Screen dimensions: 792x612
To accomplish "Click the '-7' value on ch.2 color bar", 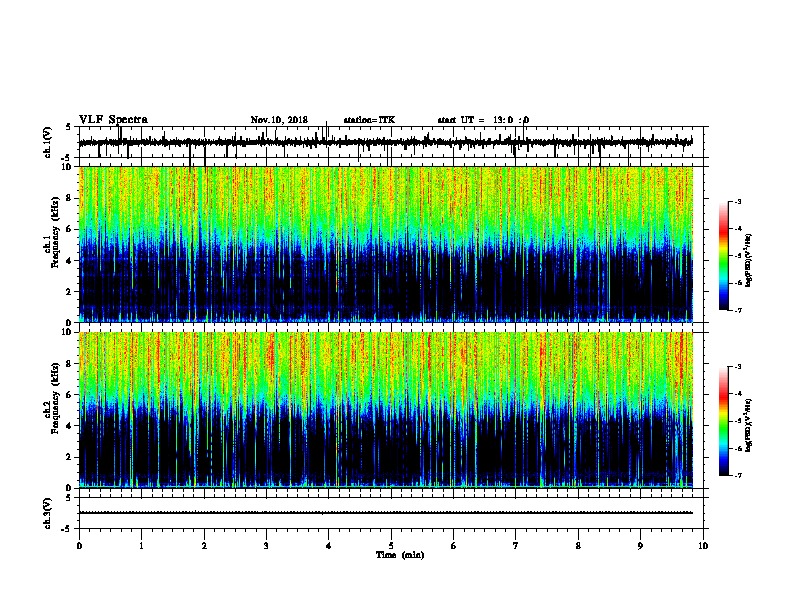I will tap(738, 476).
